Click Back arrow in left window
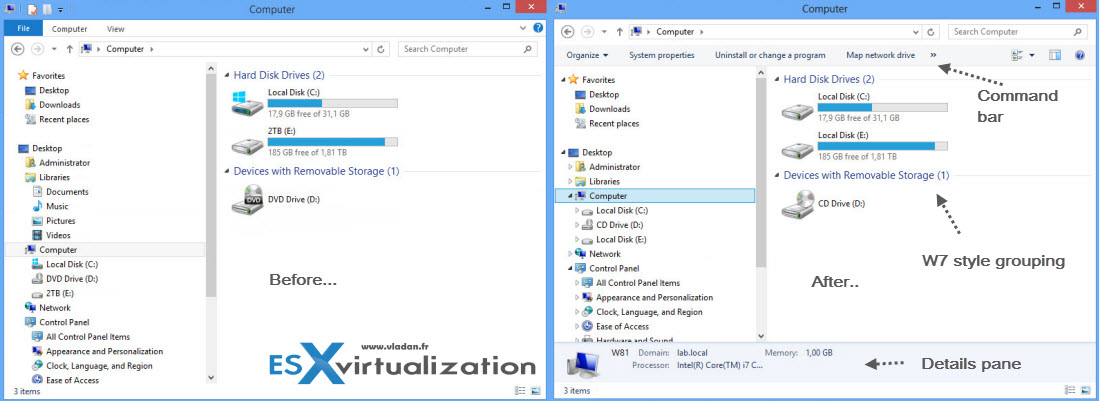The height and width of the screenshot is (401, 1100). pos(18,49)
